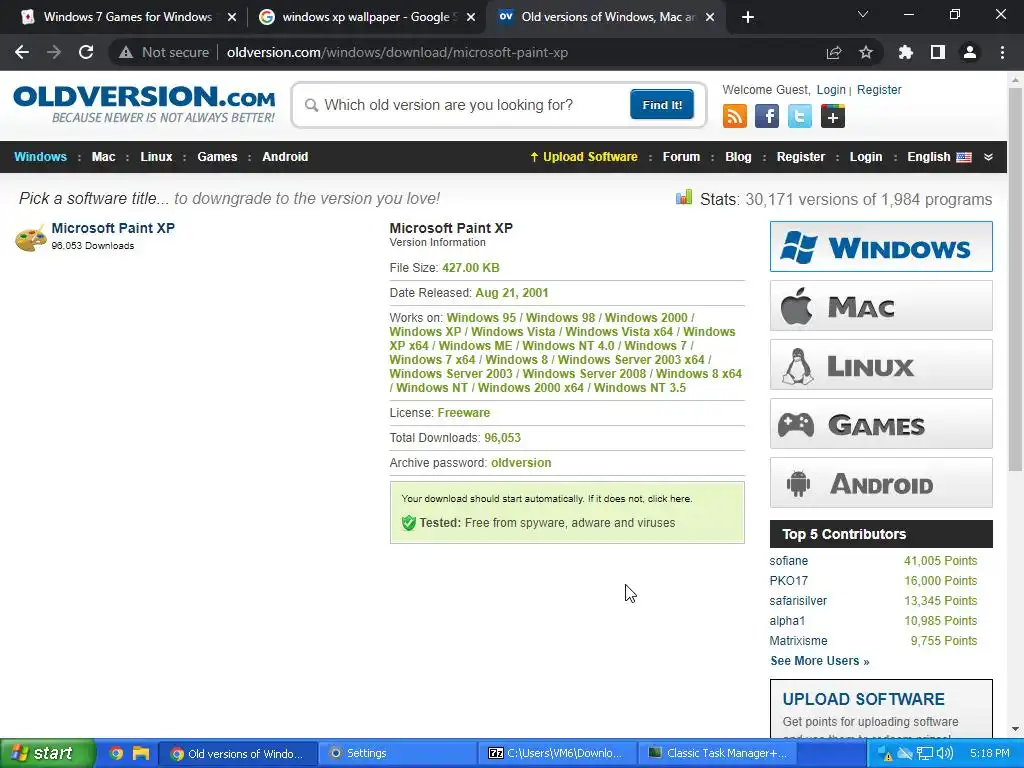Screen dimensions: 1024x768
Task: Open the Chrome profile icon
Action: [x=970, y=52]
